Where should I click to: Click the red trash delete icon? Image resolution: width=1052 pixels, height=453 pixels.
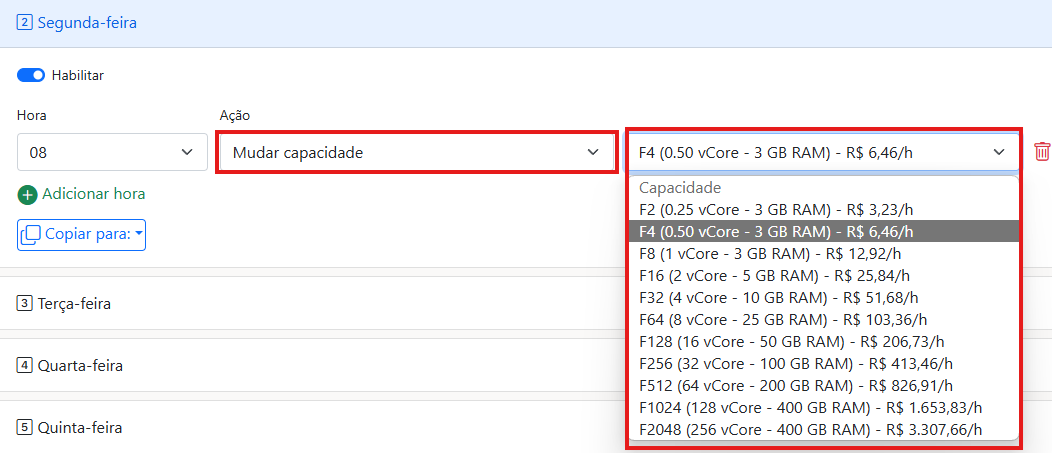tap(1042, 152)
